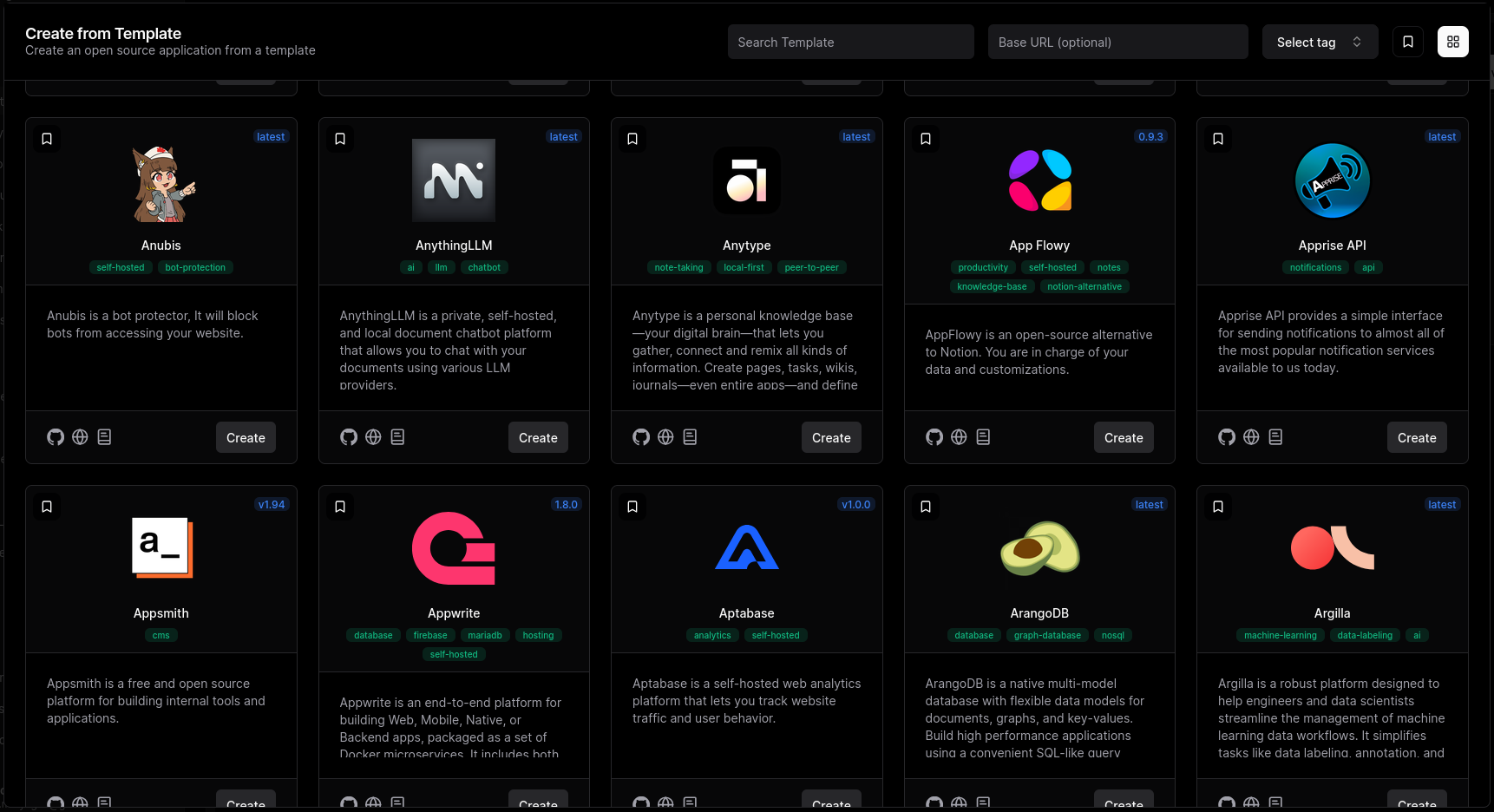Screen dimensions: 1494x812
Task: Open App Flowy documentation icon
Action: click(x=983, y=437)
